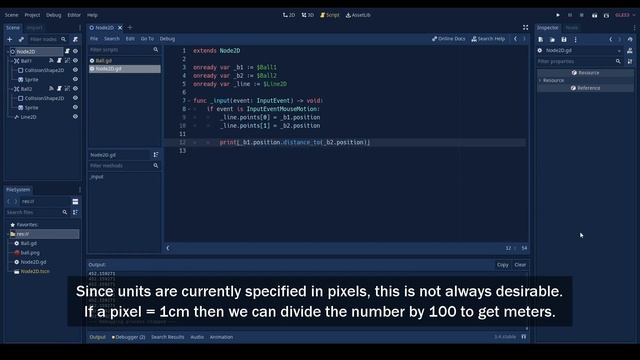Play the current edited scene
The width and height of the screenshot is (640, 360).
594,15
